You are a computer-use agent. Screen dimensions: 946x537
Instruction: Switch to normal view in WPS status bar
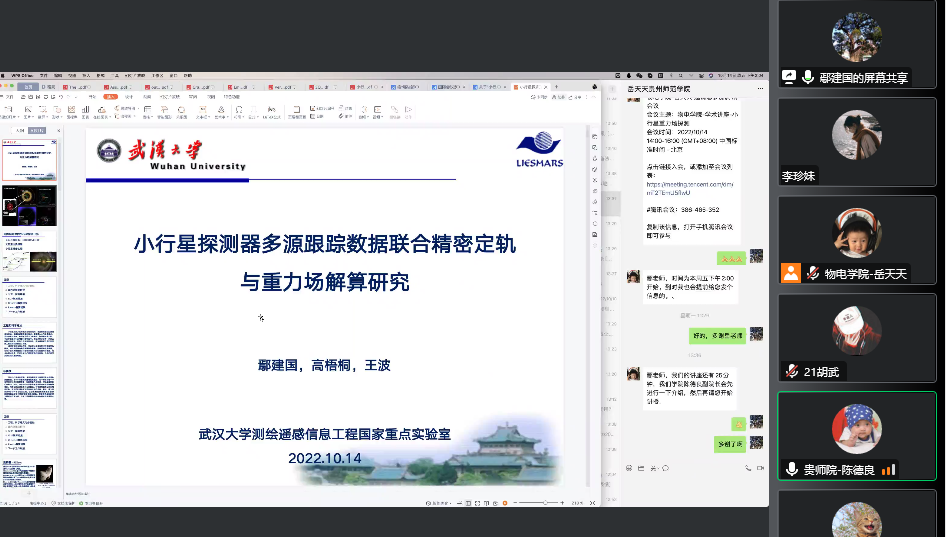point(468,503)
